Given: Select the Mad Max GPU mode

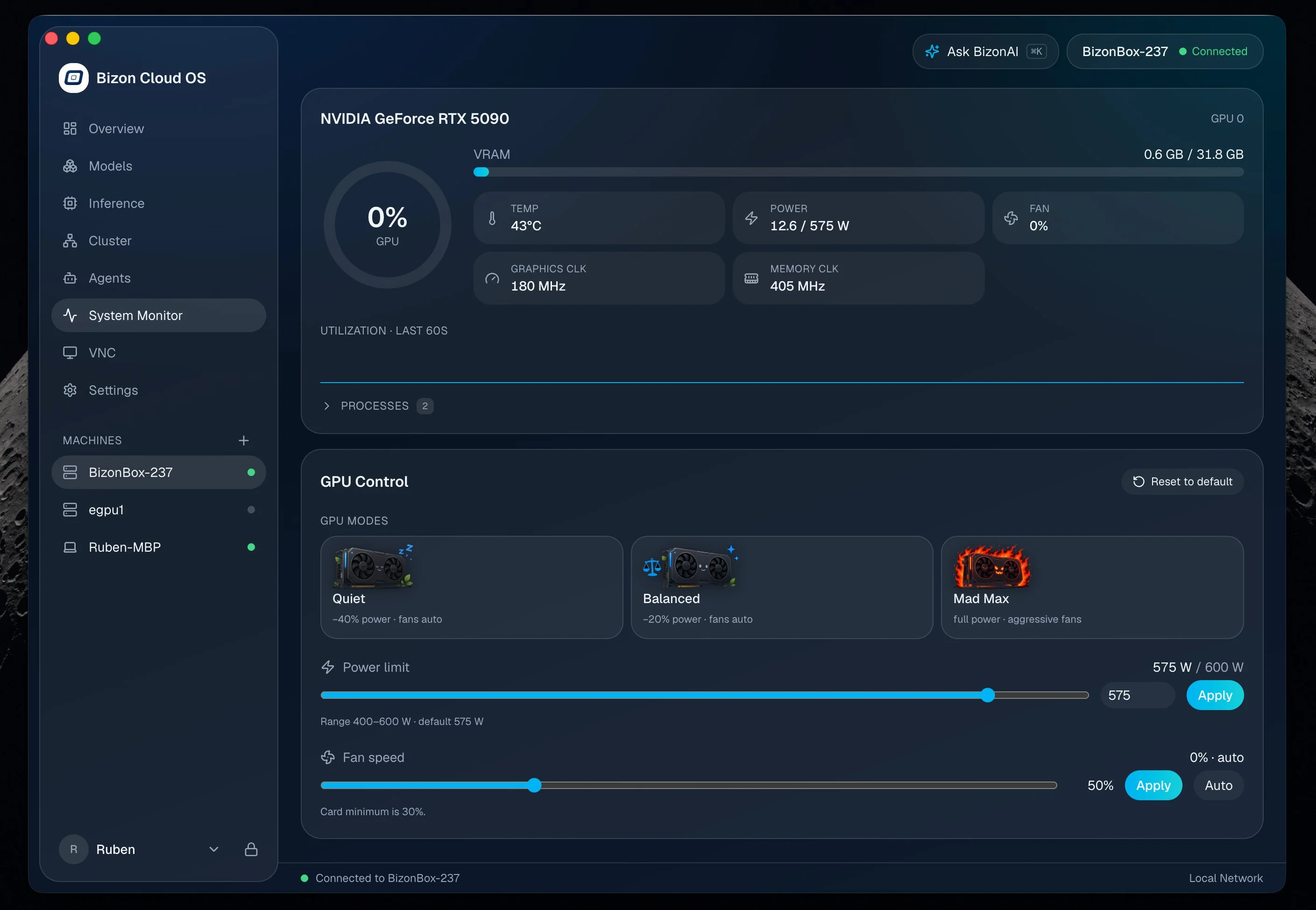Looking at the screenshot, I should (1092, 587).
